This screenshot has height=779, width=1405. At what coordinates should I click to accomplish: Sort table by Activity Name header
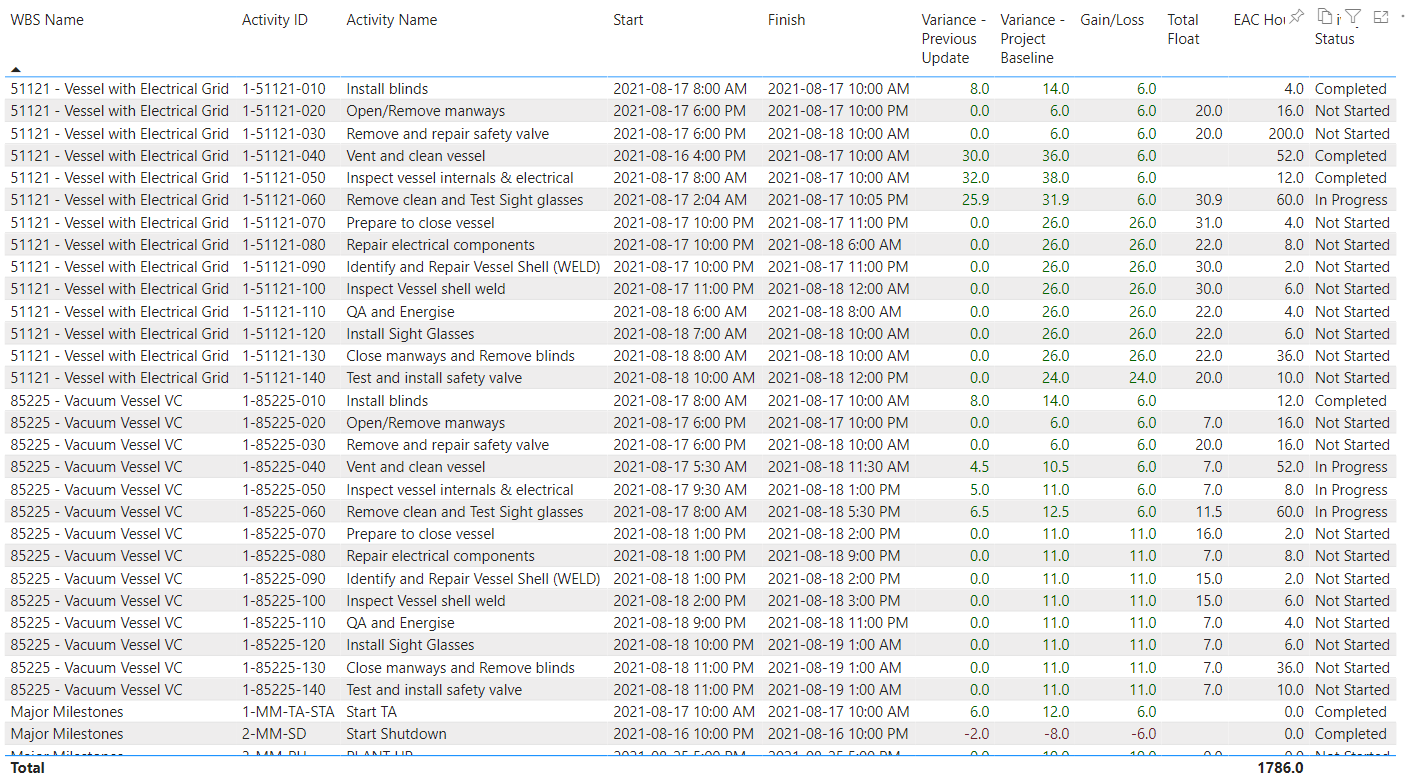(391, 20)
